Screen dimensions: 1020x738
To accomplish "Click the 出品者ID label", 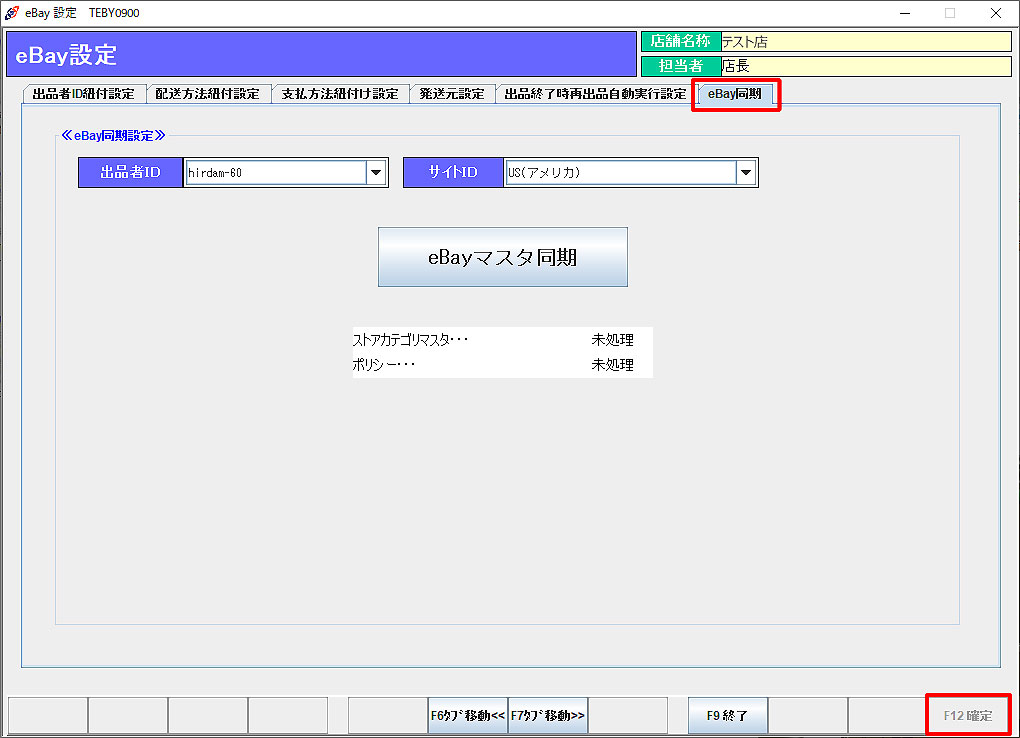I will tap(130, 172).
